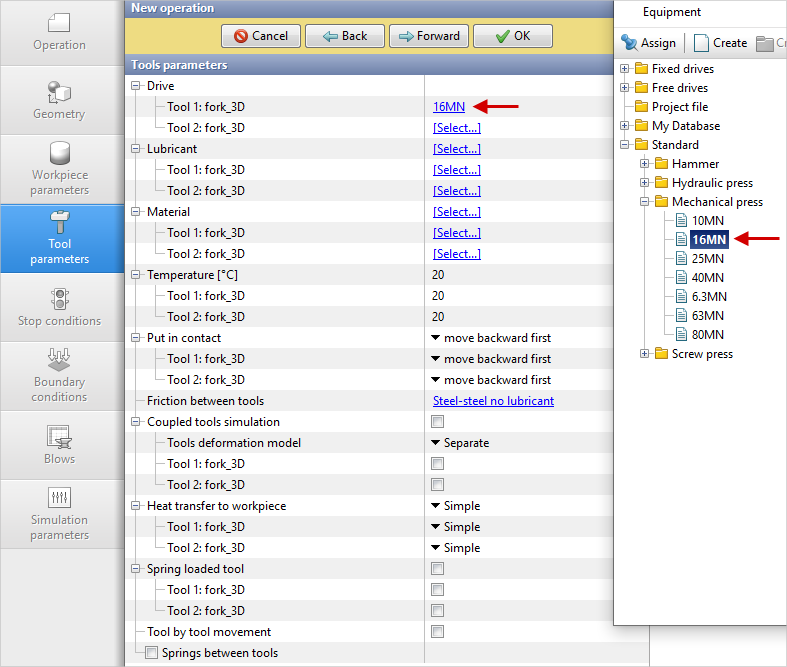Open Steel-steel no lubricant friction link
This screenshot has height=667, width=787.
pos(493,401)
